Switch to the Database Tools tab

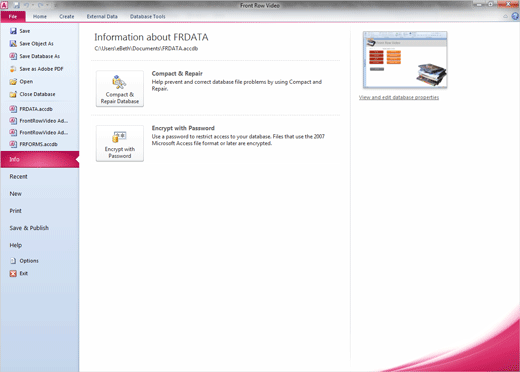[x=148, y=16]
